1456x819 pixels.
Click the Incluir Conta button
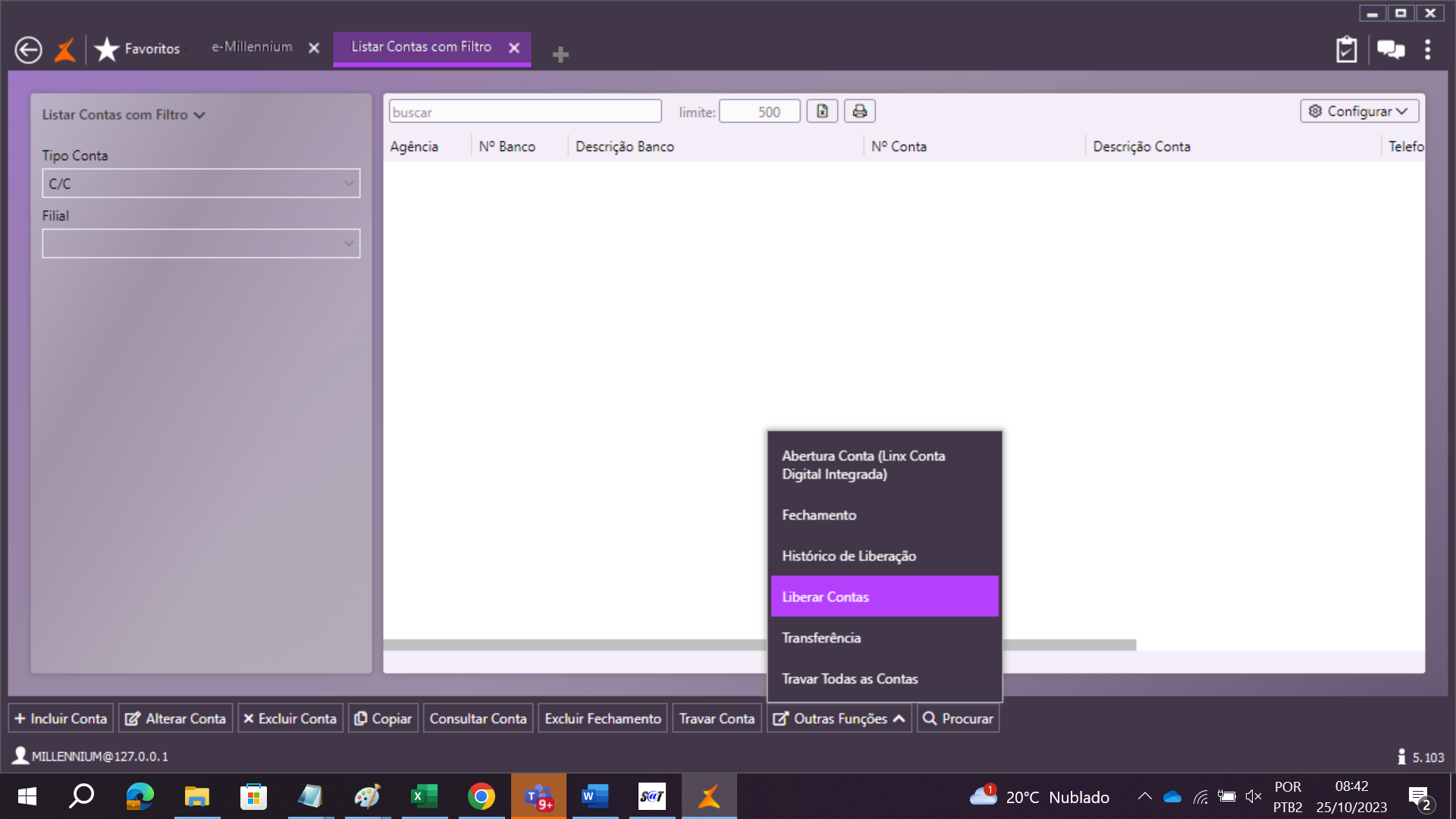[61, 718]
